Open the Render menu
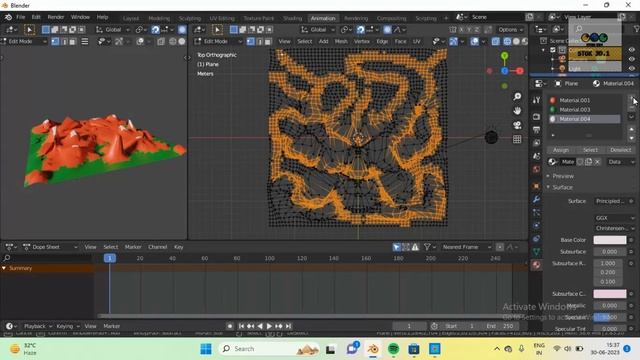The width and height of the screenshot is (640, 360). point(56,17)
